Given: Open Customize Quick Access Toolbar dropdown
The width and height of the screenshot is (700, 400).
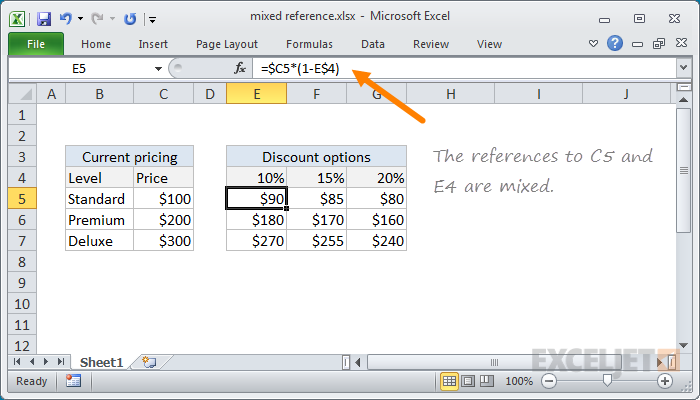Looking at the screenshot, I should pyautogui.click(x=153, y=20).
